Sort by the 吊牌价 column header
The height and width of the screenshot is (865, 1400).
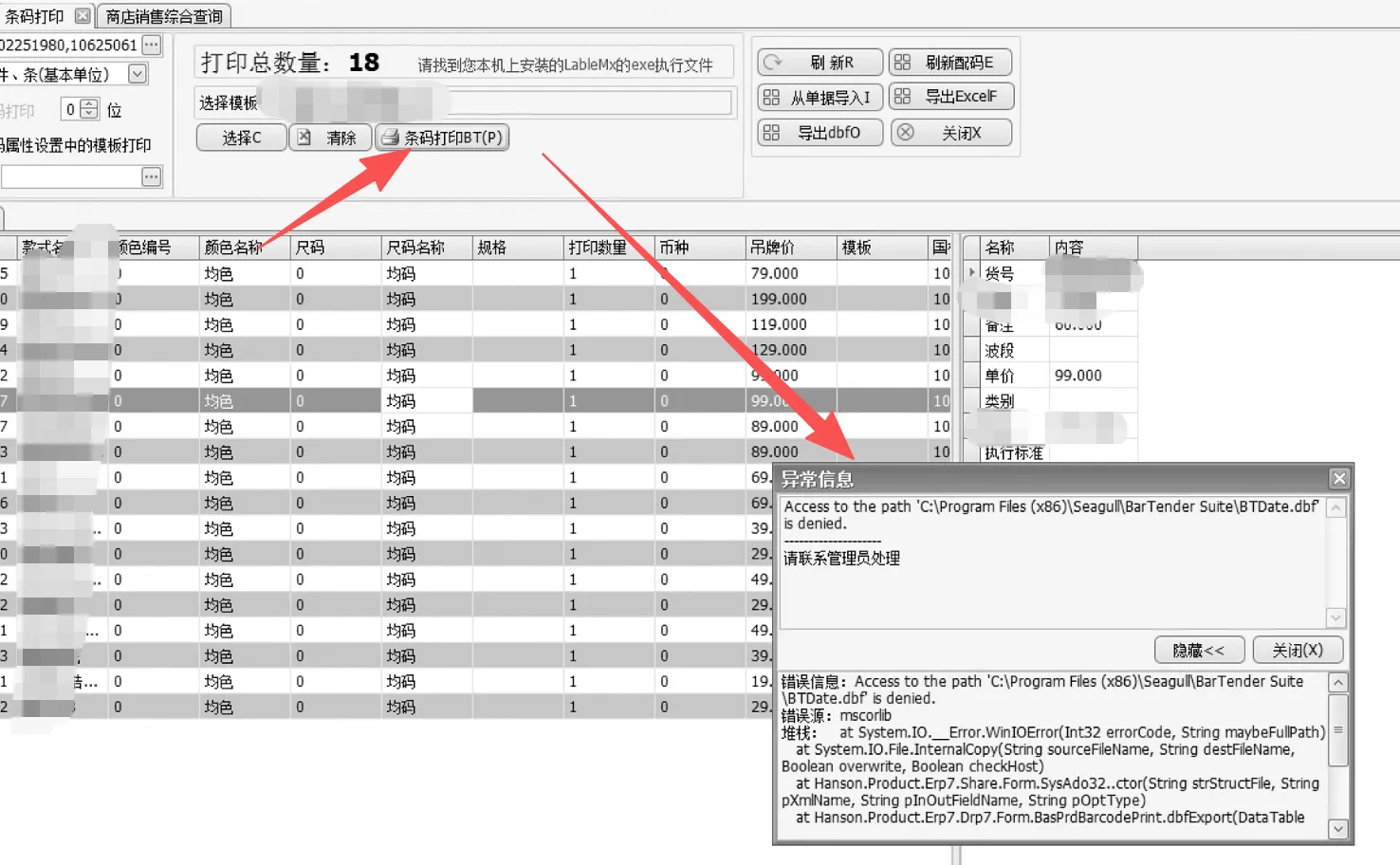coord(789,248)
